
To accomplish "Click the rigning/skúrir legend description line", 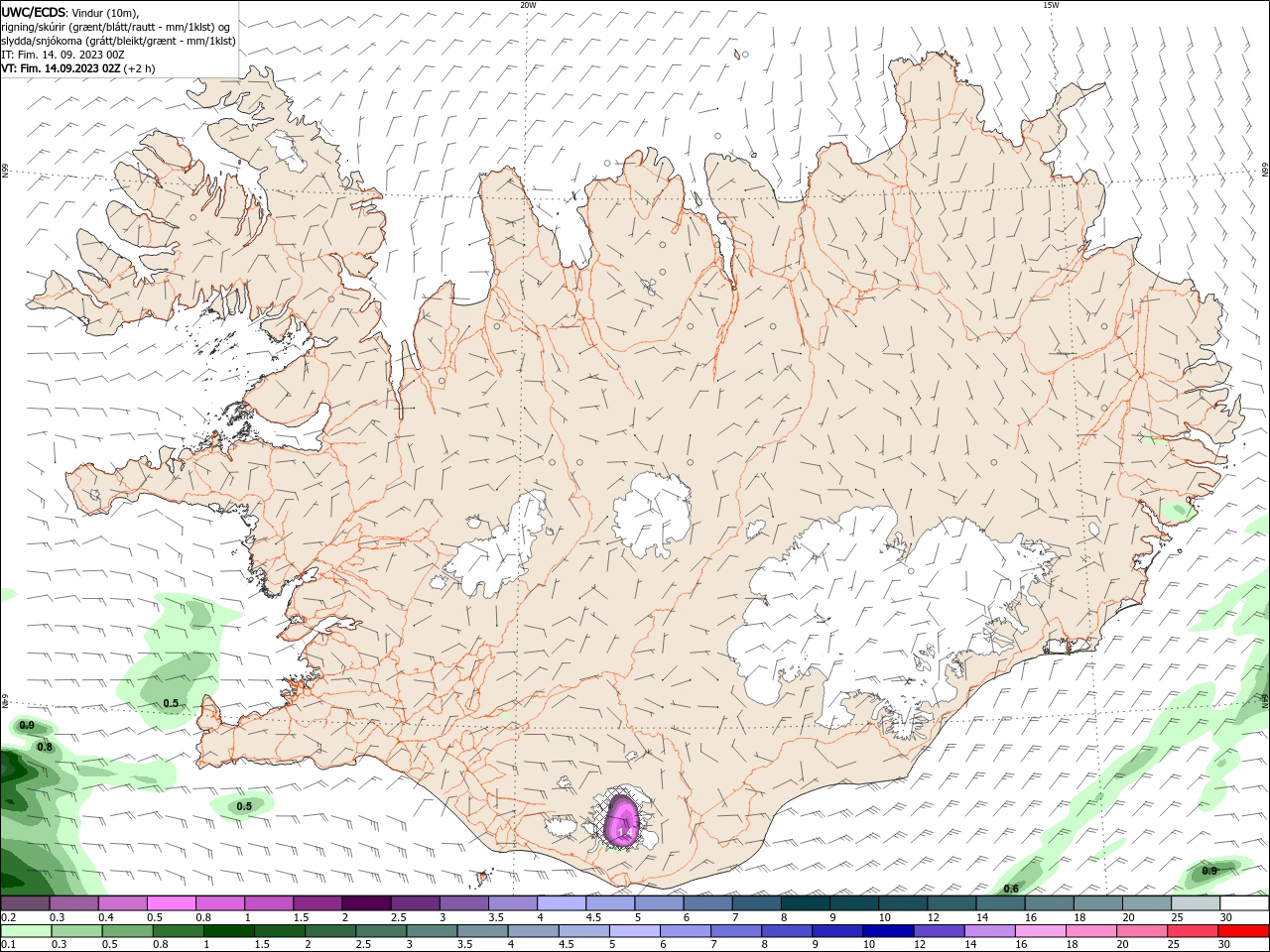I will tap(116, 27).
